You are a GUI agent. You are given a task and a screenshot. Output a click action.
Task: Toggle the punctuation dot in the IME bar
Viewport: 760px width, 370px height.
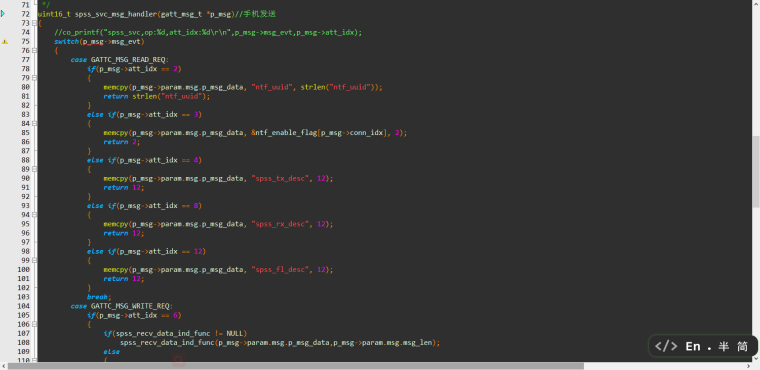coord(709,349)
